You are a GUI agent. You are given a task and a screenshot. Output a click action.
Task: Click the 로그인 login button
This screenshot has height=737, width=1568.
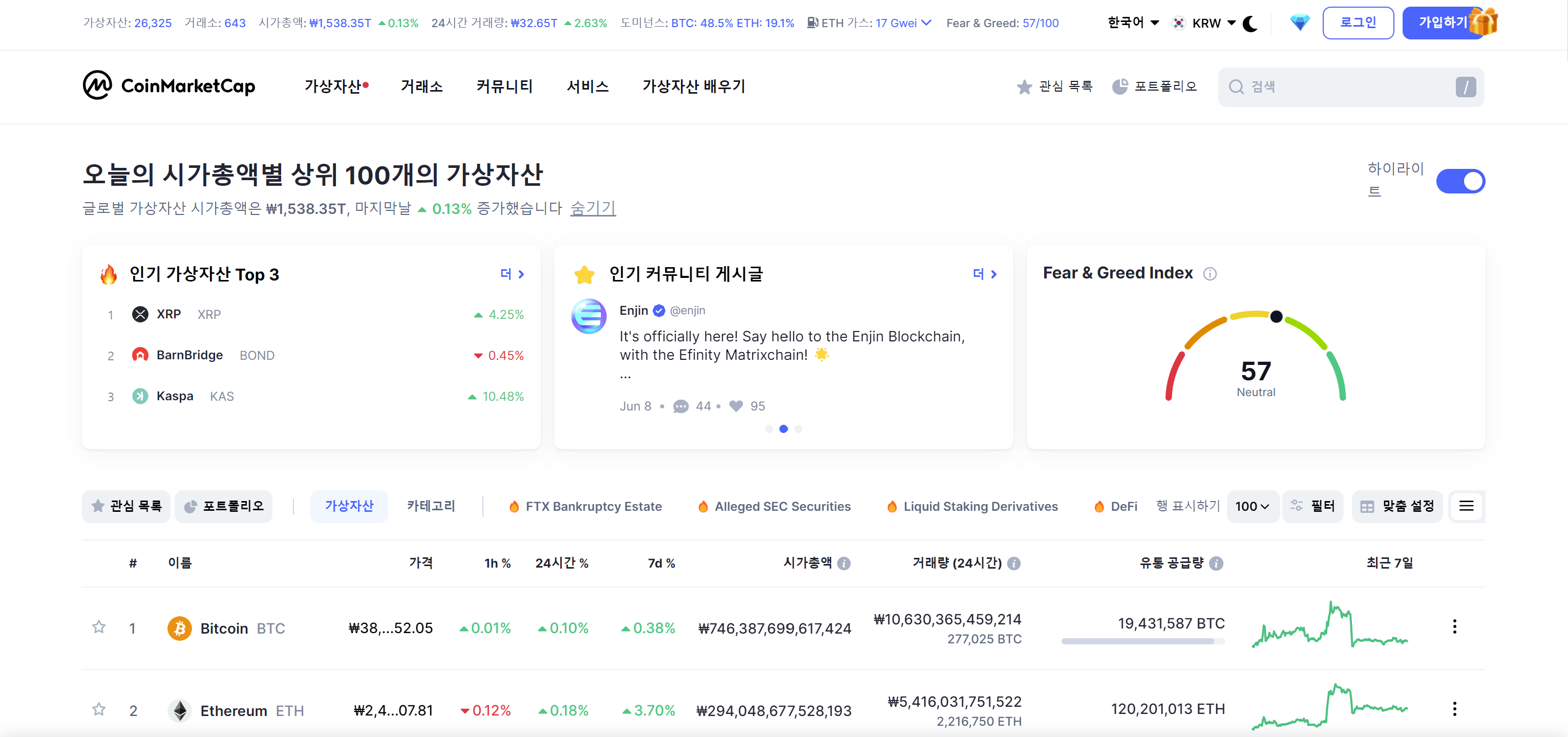[x=1358, y=23]
